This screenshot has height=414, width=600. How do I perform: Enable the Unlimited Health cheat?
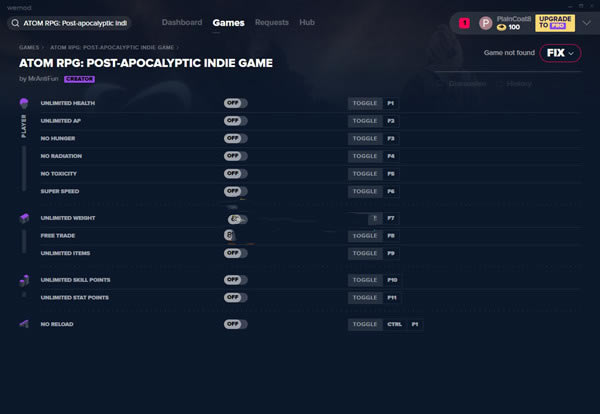pos(235,103)
